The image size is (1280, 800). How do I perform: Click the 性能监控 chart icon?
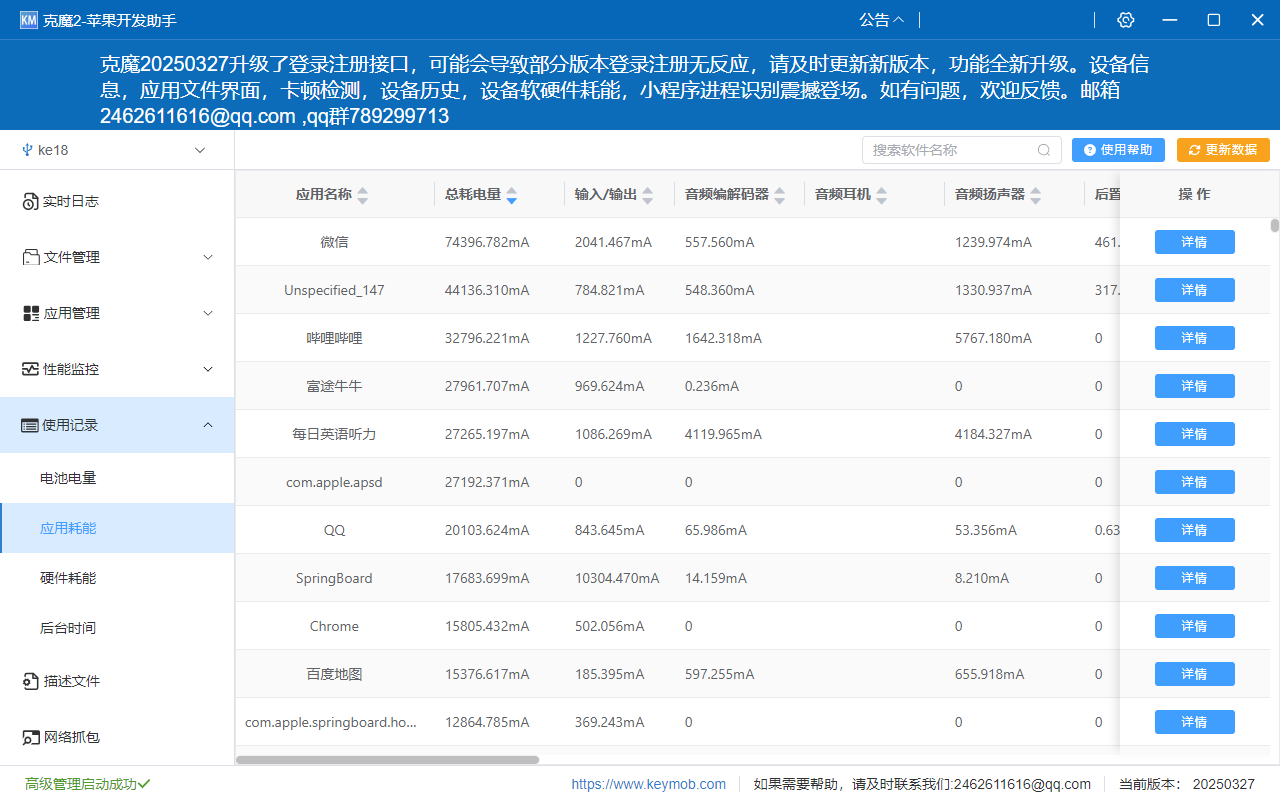click(x=30, y=369)
